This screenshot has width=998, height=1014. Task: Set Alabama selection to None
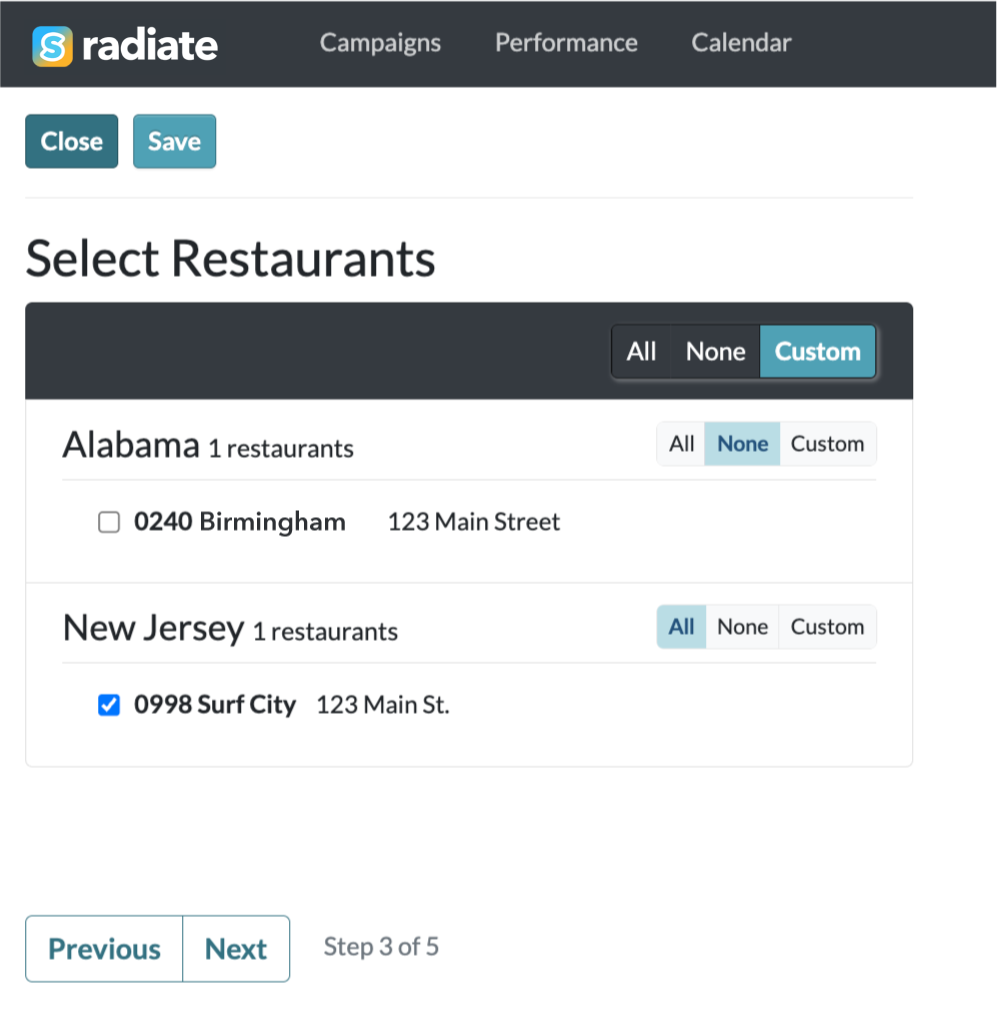[x=743, y=444]
